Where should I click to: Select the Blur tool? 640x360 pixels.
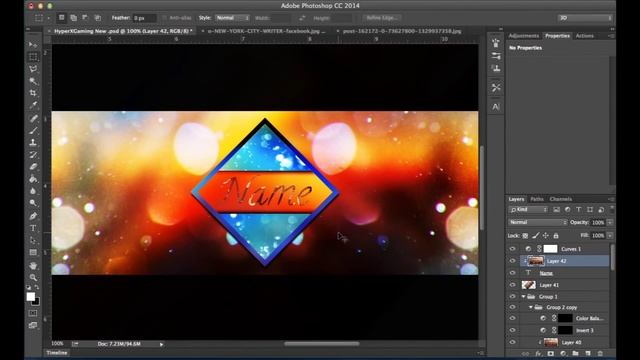click(x=33, y=191)
